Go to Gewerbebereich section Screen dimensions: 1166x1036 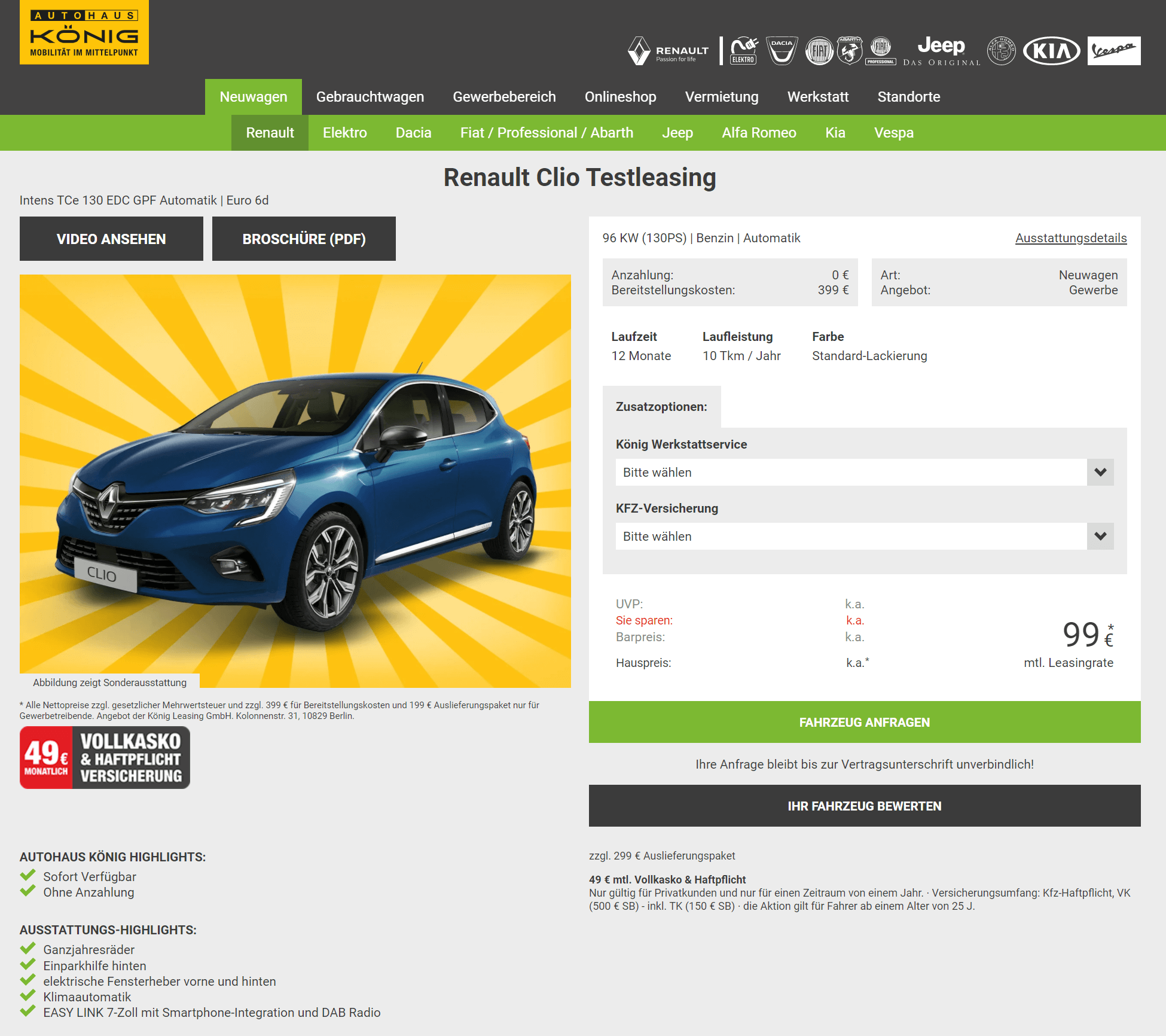[x=505, y=97]
